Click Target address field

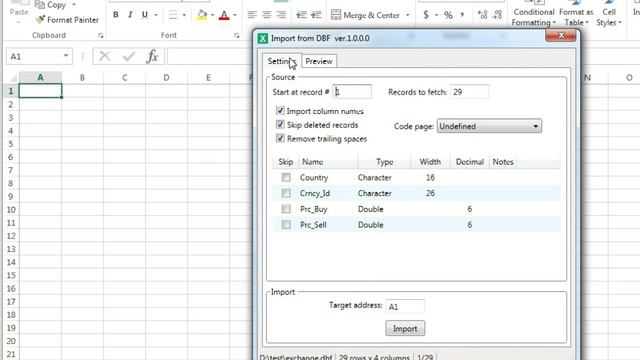coord(405,306)
